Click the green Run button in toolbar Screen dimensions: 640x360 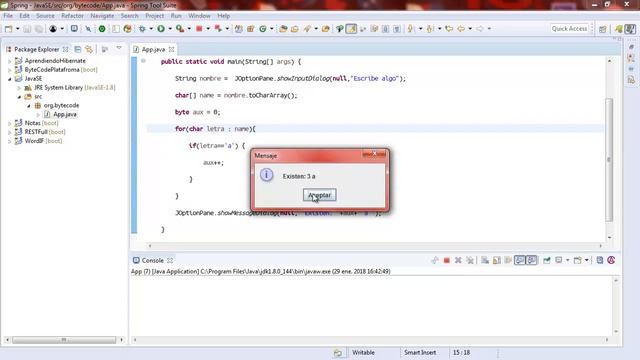[161, 29]
